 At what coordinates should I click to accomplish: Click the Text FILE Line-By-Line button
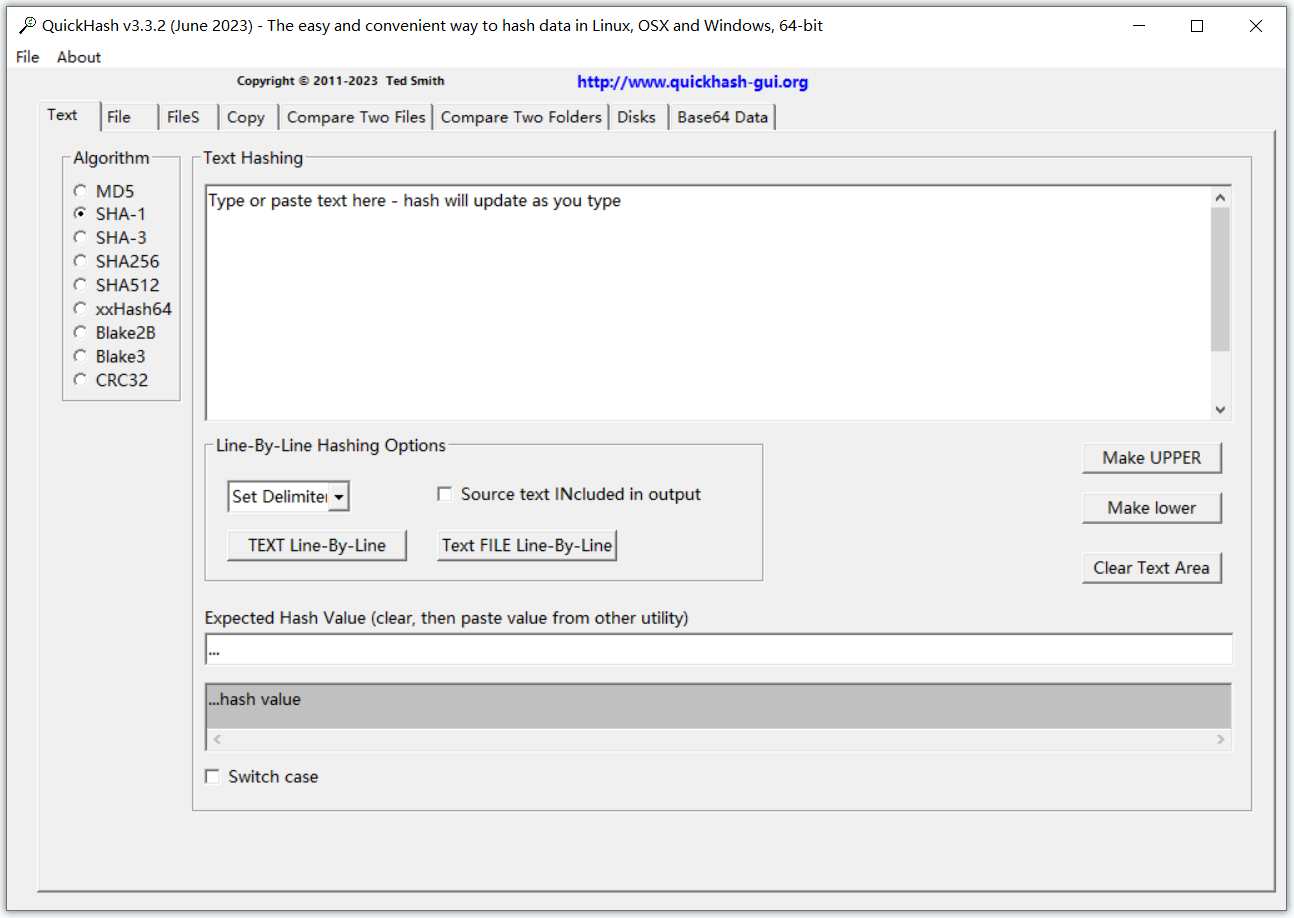pyautogui.click(x=526, y=545)
